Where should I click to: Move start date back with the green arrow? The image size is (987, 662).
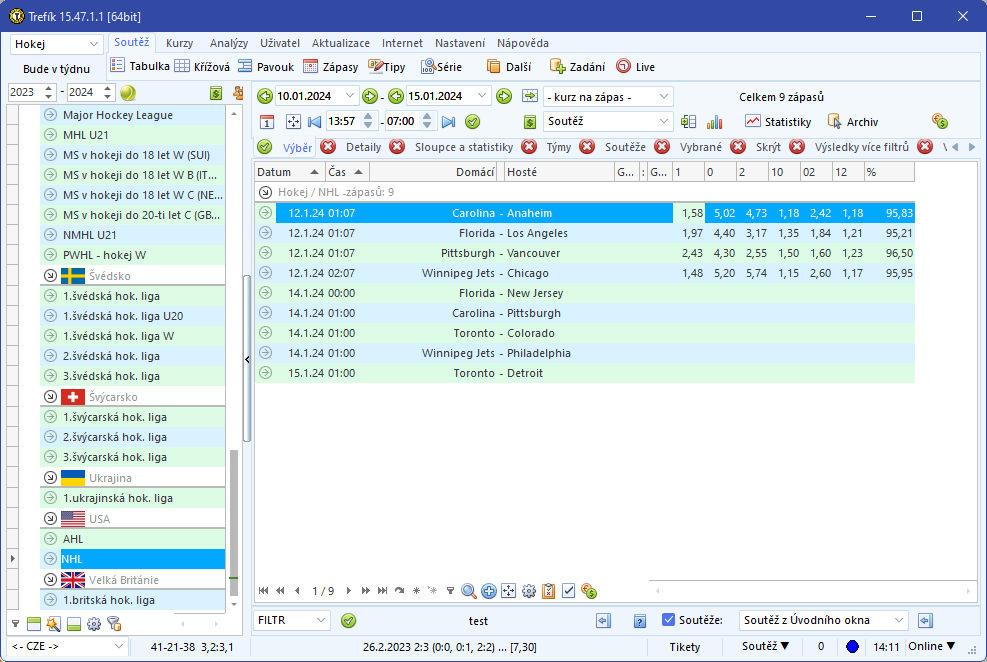[265, 96]
